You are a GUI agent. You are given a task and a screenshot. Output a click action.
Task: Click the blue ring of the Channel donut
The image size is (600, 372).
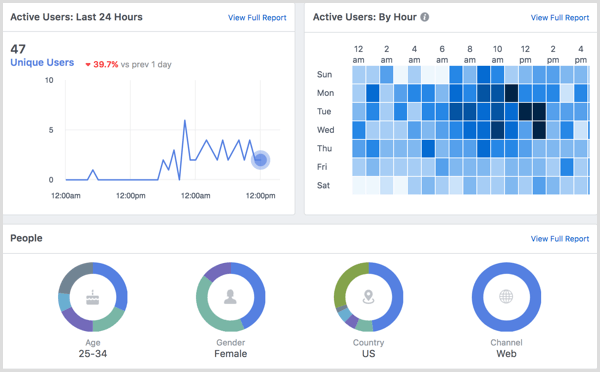[x=506, y=268]
